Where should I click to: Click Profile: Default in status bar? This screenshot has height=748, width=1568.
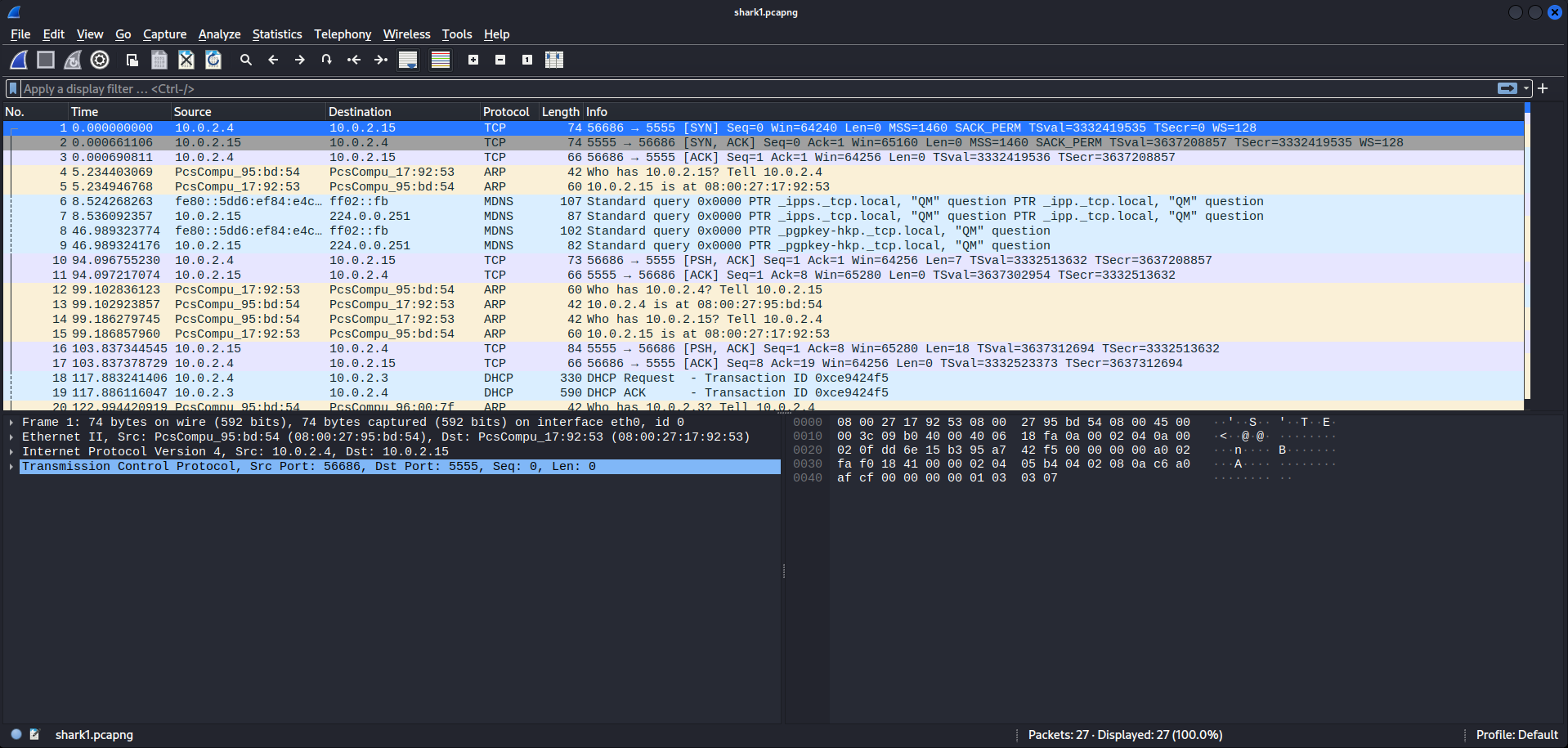point(1516,735)
